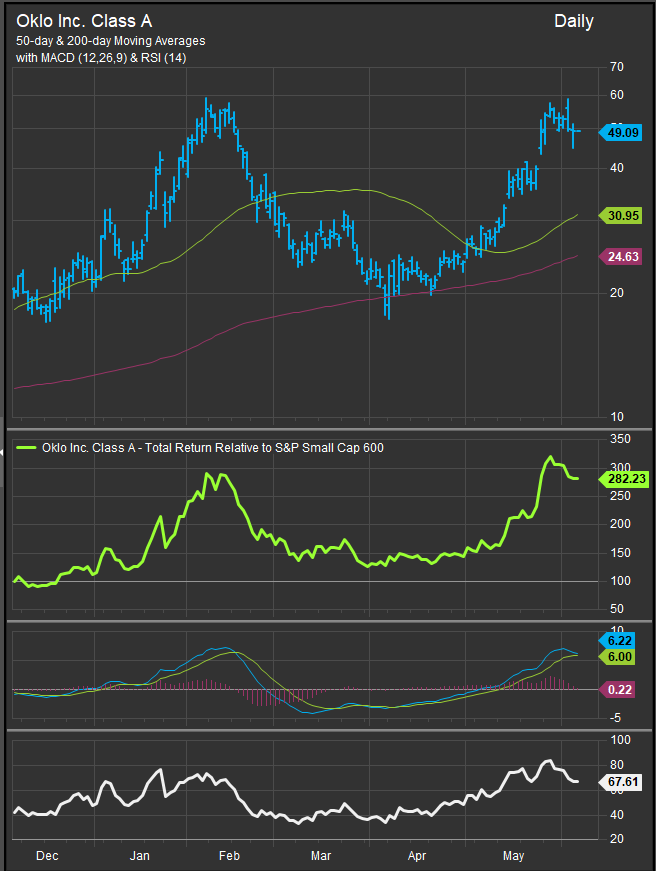
Task: Click the 24.63 200-day average tag
Action: (x=620, y=257)
